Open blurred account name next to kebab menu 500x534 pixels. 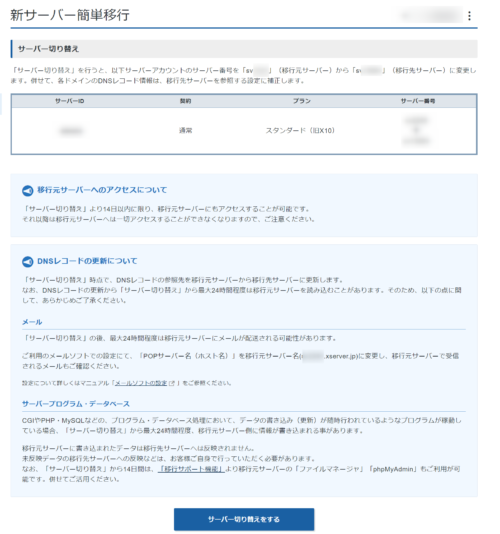click(431, 16)
